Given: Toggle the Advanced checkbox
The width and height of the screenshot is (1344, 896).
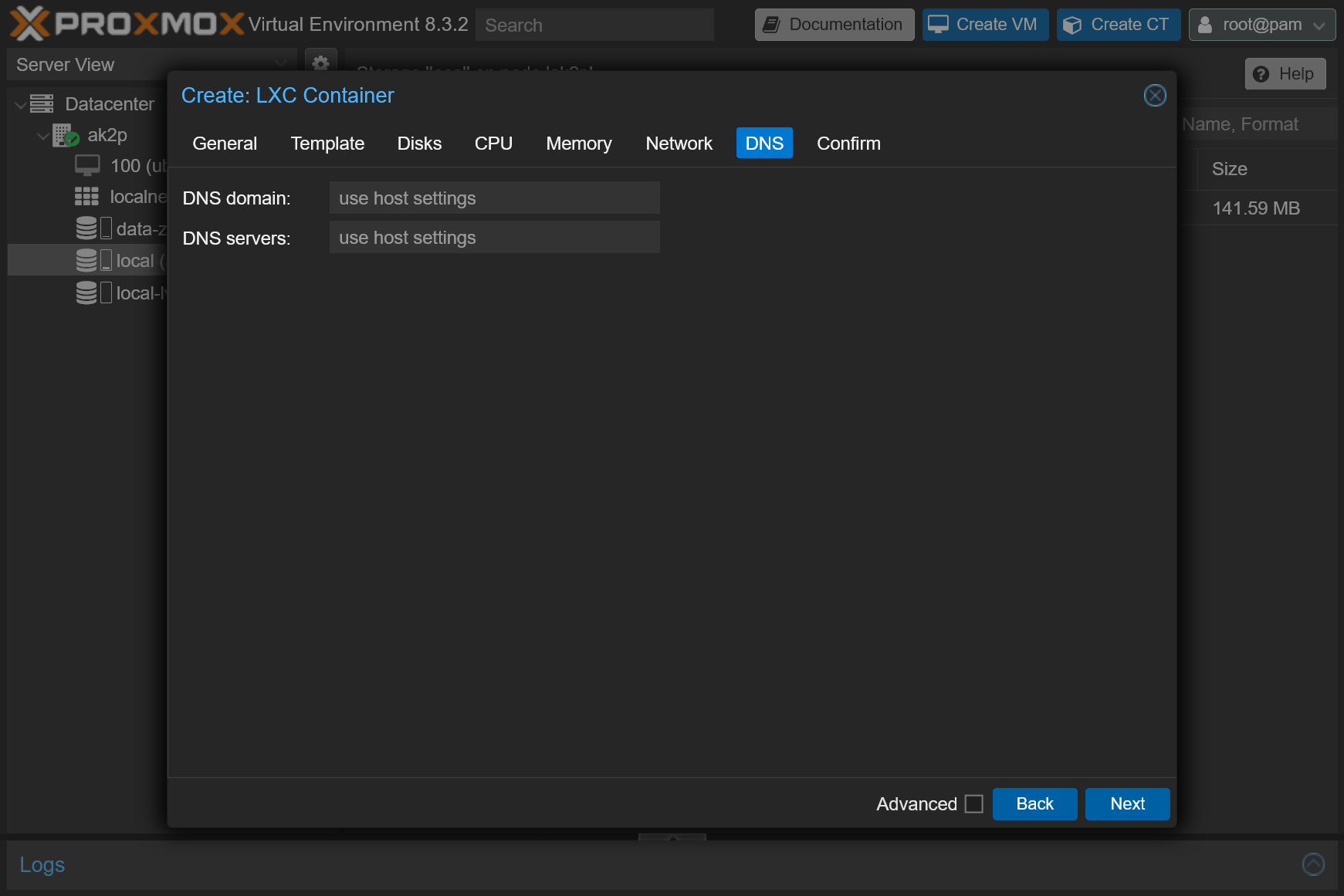Looking at the screenshot, I should pyautogui.click(x=973, y=804).
